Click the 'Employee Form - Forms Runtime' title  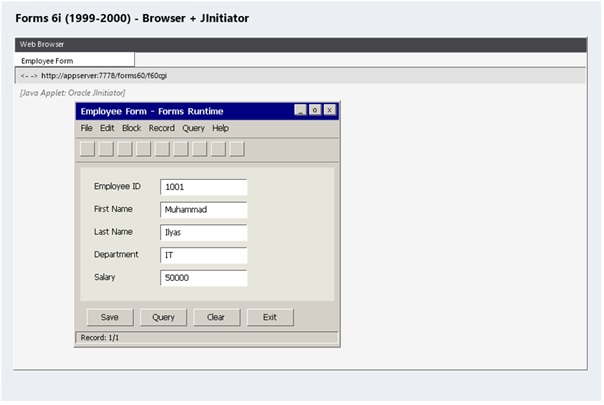click(x=152, y=111)
